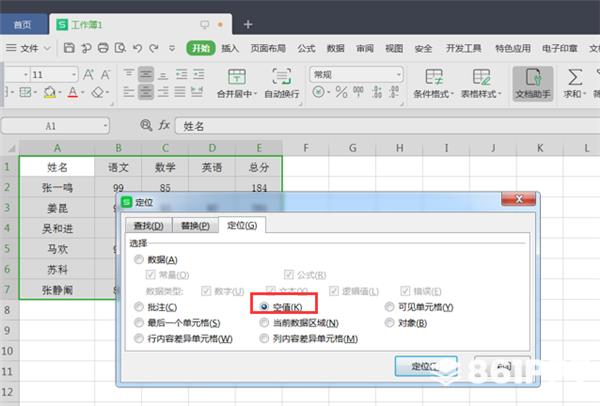
Task: Click the 开始 ribbon button
Action: 201,48
